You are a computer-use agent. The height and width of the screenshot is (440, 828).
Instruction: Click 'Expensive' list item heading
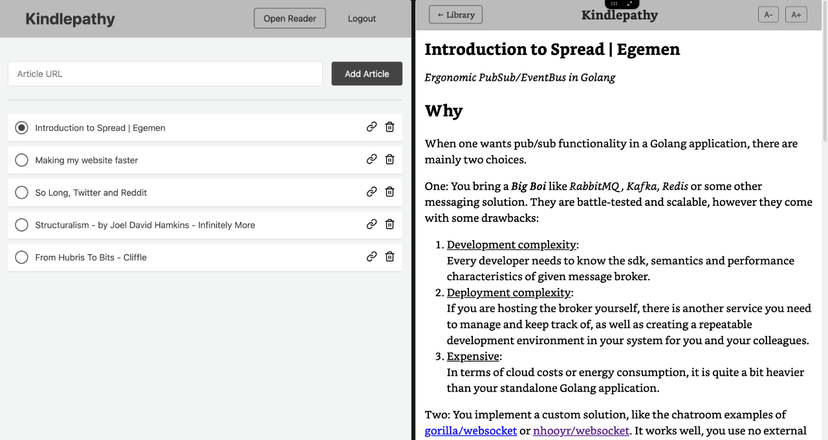click(473, 357)
